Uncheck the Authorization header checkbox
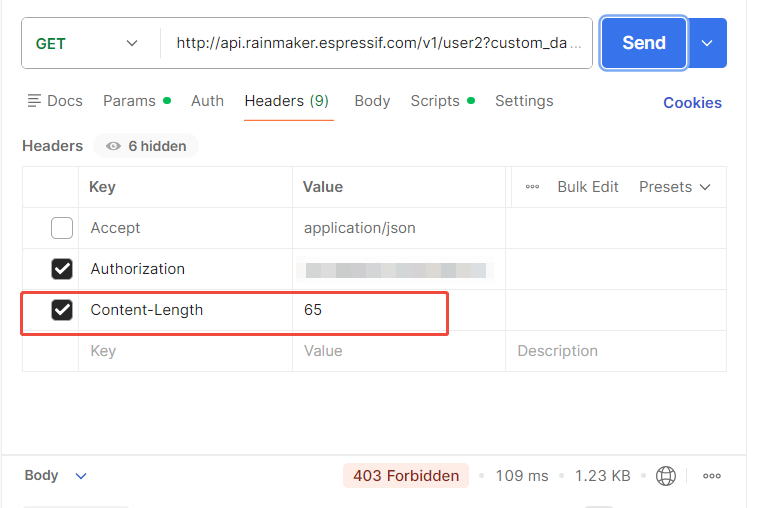Image resolution: width=757 pixels, height=508 pixels. coord(62,269)
